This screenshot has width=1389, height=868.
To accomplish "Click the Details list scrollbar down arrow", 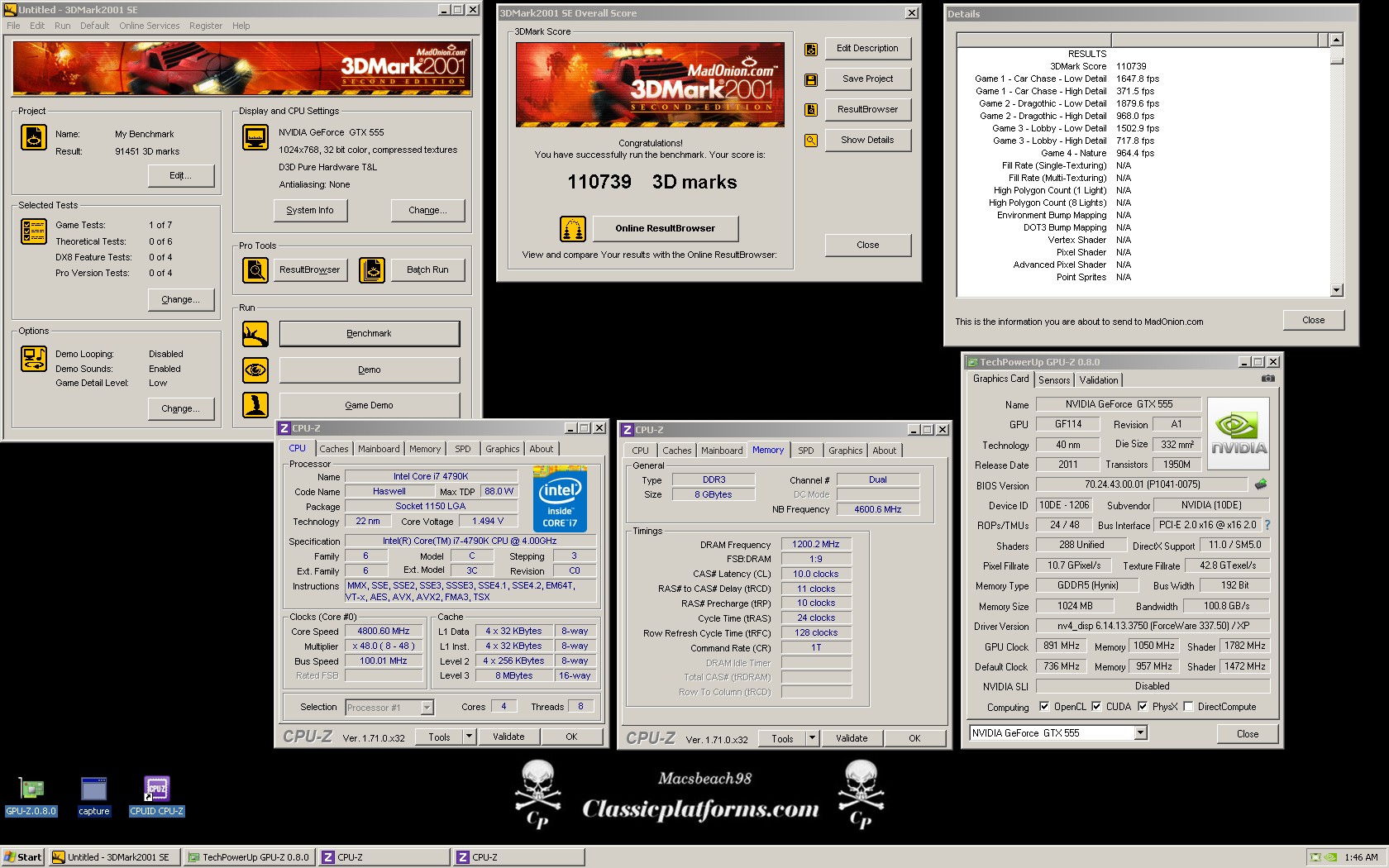I will tap(1337, 290).
